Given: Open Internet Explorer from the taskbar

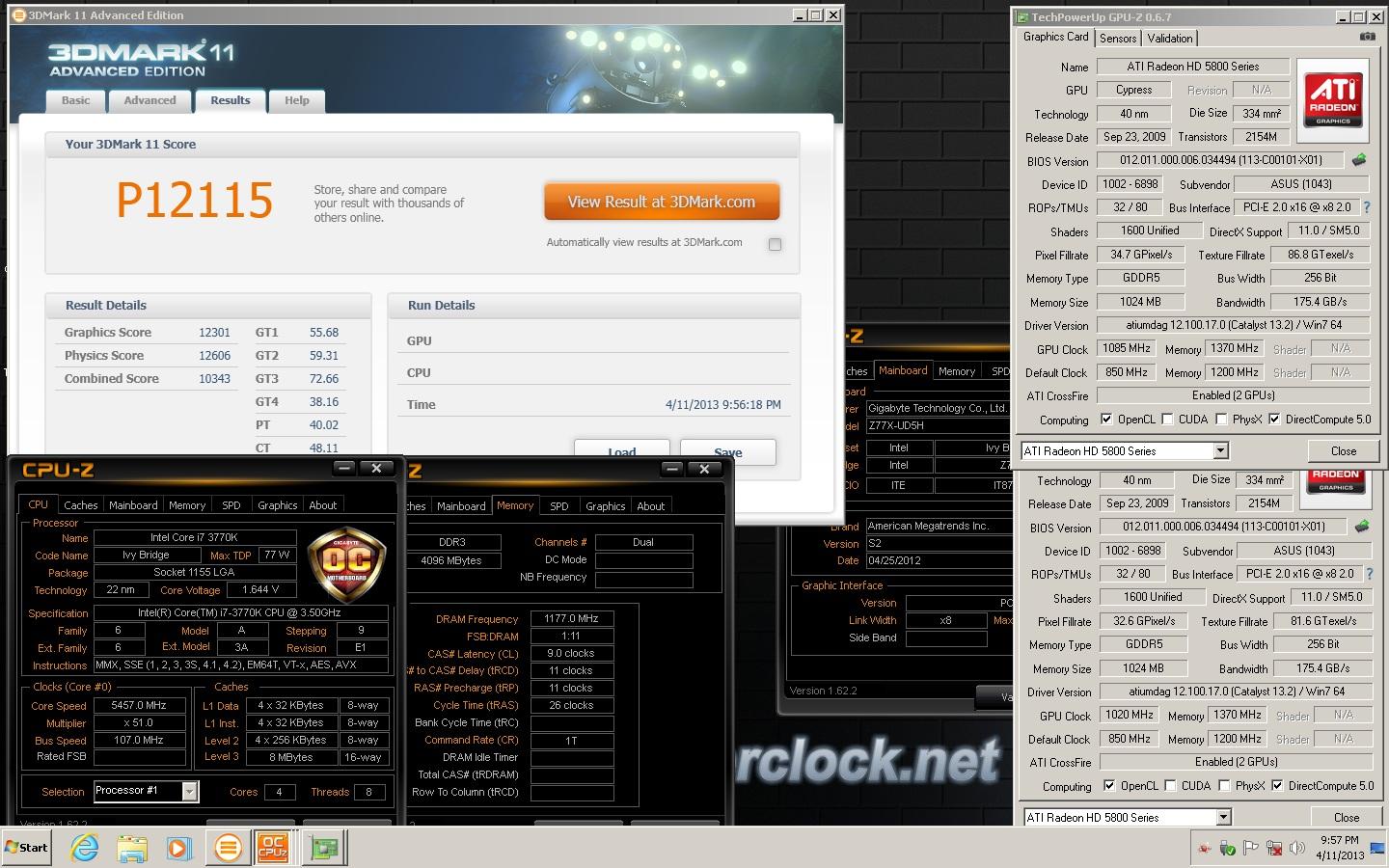Looking at the screenshot, I should pyautogui.click(x=86, y=848).
